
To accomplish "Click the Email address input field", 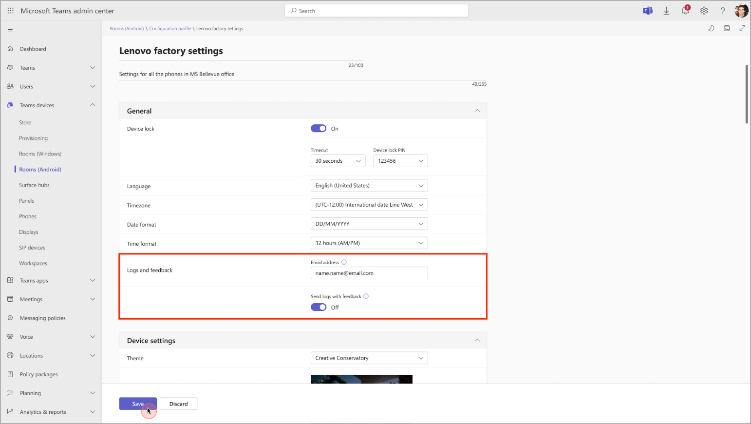I will [369, 273].
